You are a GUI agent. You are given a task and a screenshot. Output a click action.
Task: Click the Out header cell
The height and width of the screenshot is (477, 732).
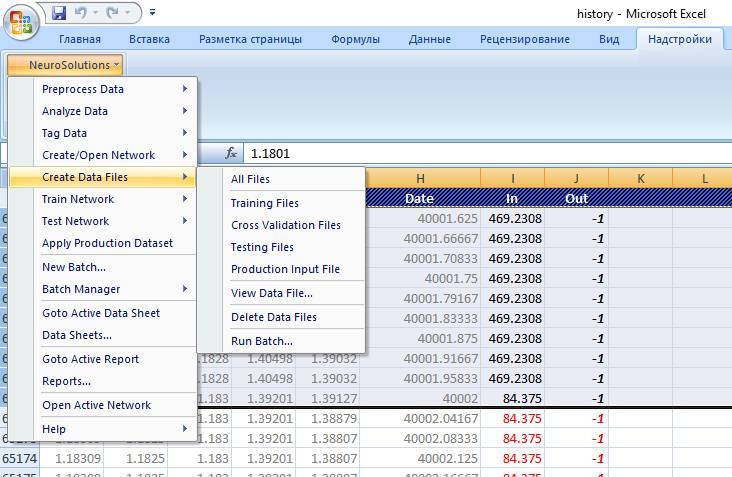pyautogui.click(x=577, y=198)
